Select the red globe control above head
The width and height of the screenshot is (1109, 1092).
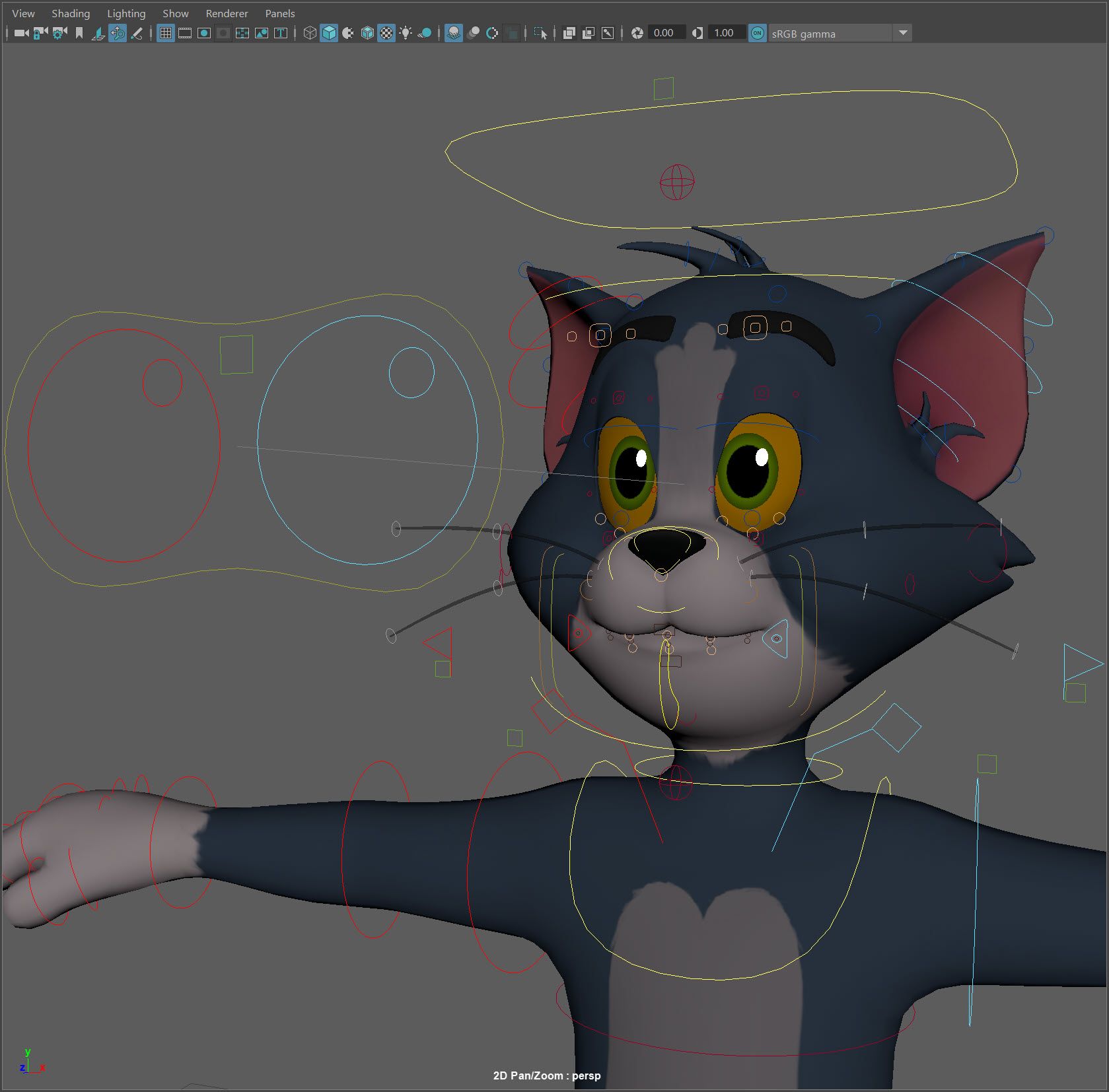point(677,182)
